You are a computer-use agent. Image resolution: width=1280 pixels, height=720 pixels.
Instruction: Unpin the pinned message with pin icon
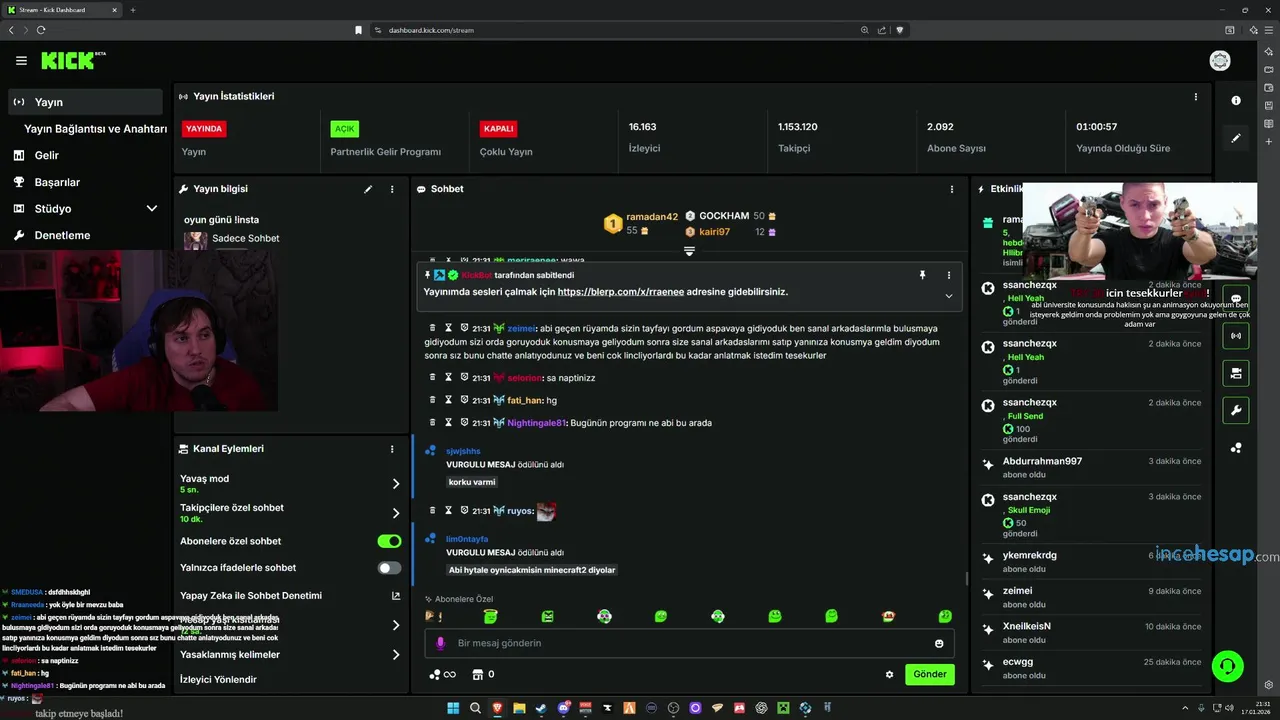point(923,275)
